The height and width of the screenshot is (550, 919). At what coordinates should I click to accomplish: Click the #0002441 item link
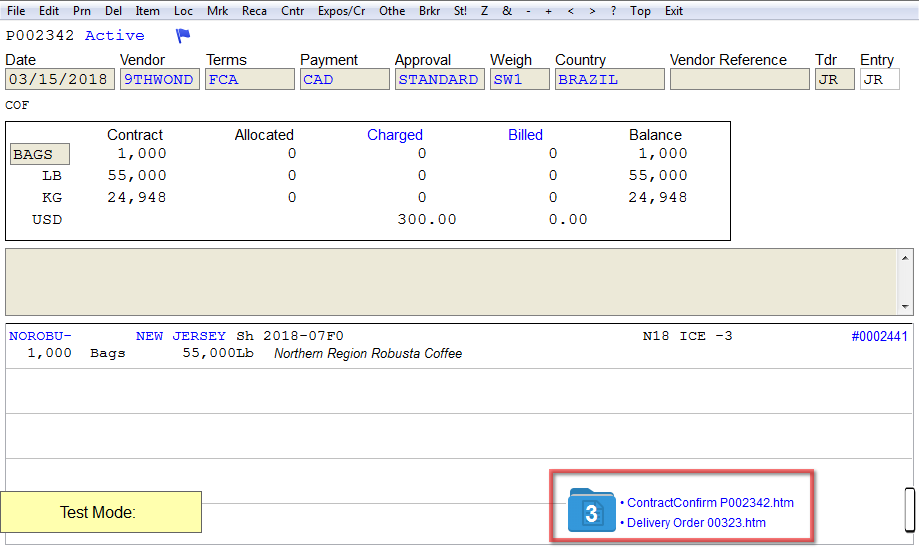879,336
